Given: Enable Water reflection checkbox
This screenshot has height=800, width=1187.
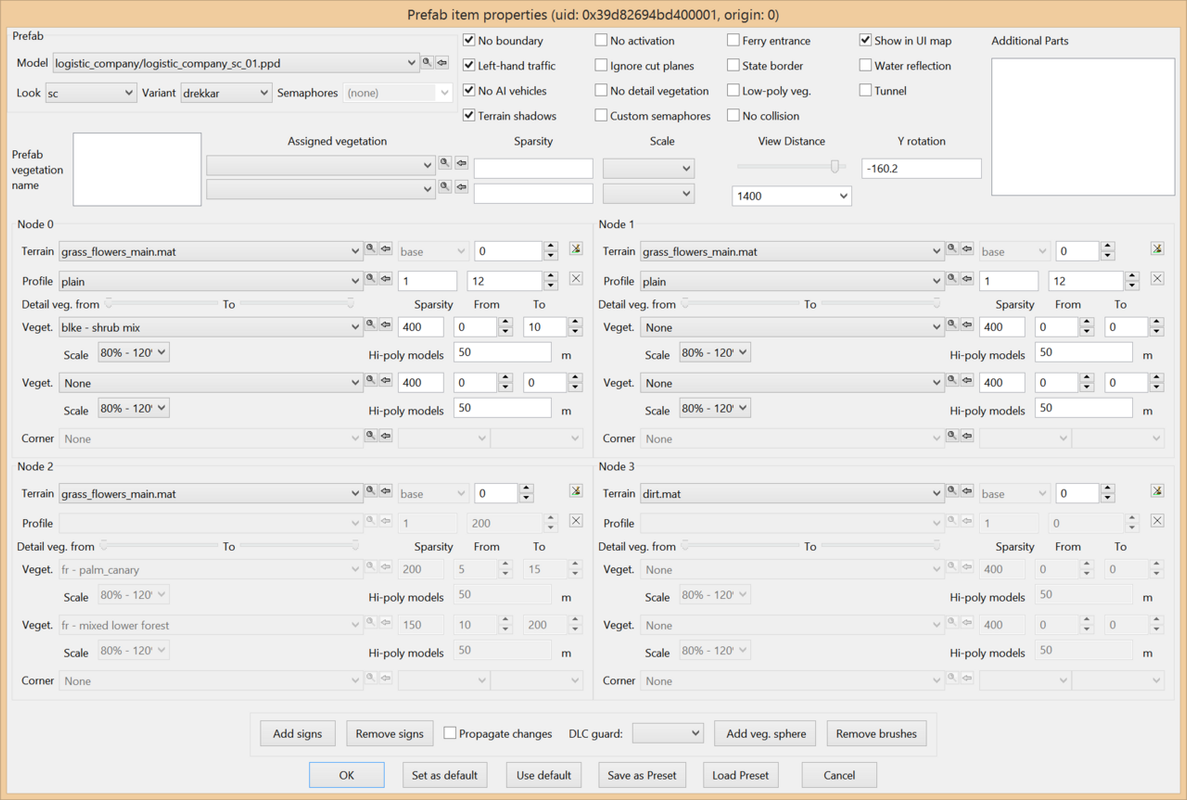Looking at the screenshot, I should pos(865,65).
